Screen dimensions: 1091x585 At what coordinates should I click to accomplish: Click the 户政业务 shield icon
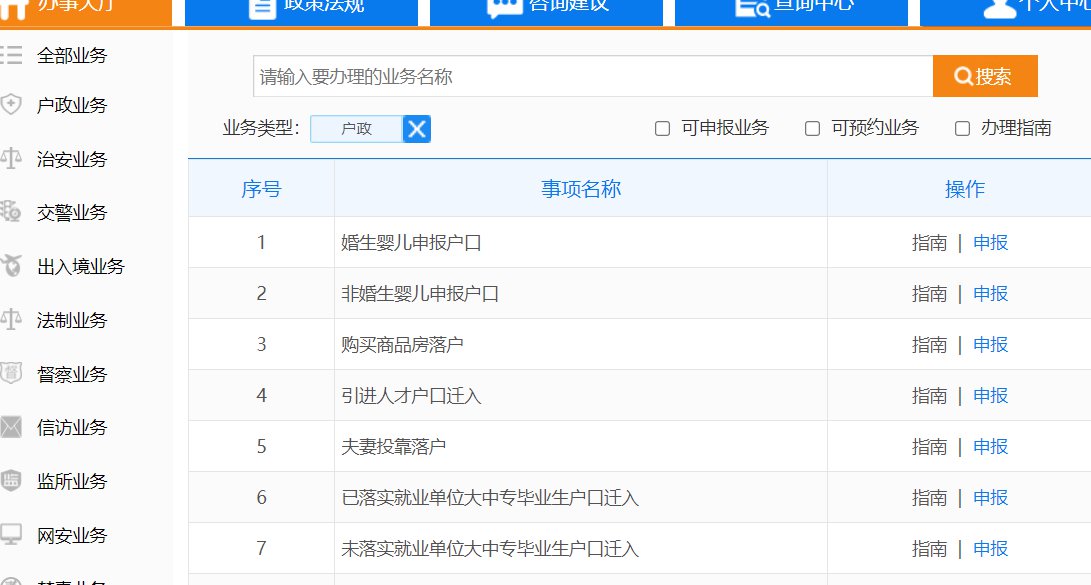point(10,105)
